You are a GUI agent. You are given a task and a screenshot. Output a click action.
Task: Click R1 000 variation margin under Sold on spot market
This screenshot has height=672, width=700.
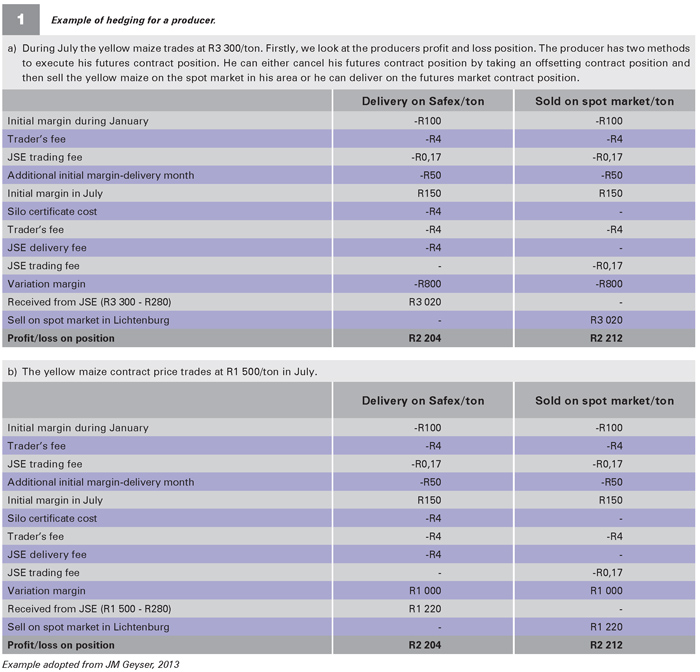point(606,591)
